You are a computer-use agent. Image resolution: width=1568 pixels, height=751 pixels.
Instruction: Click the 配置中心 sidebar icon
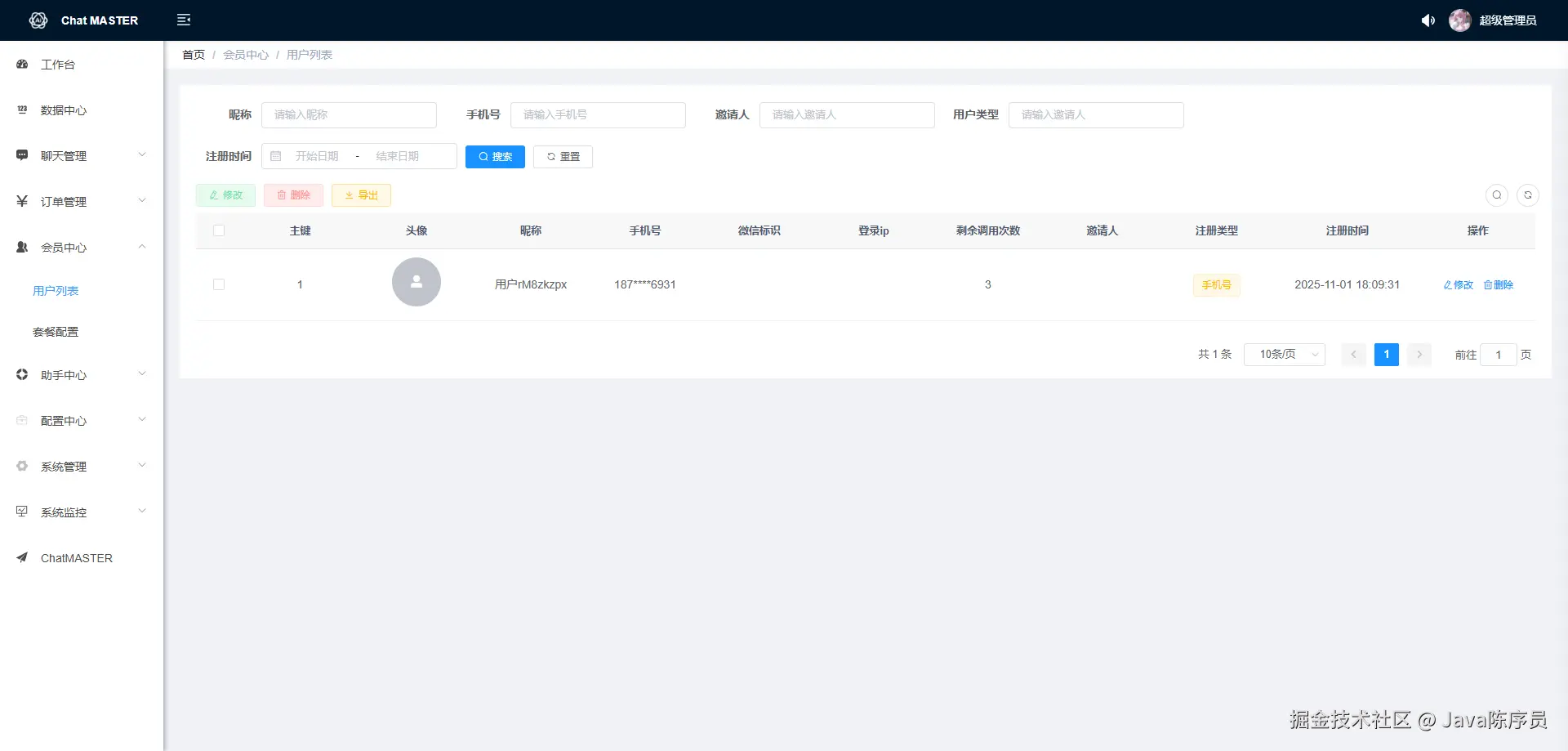coord(22,420)
